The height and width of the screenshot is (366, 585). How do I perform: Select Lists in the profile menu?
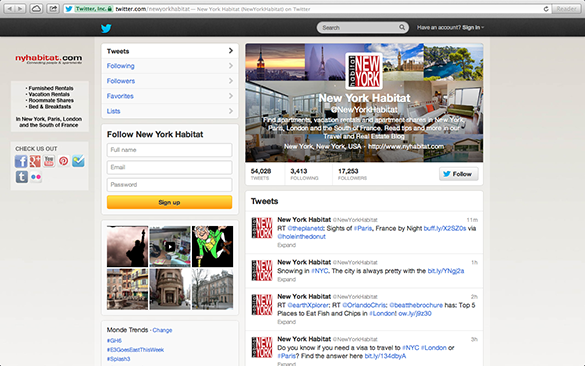[x=170, y=111]
